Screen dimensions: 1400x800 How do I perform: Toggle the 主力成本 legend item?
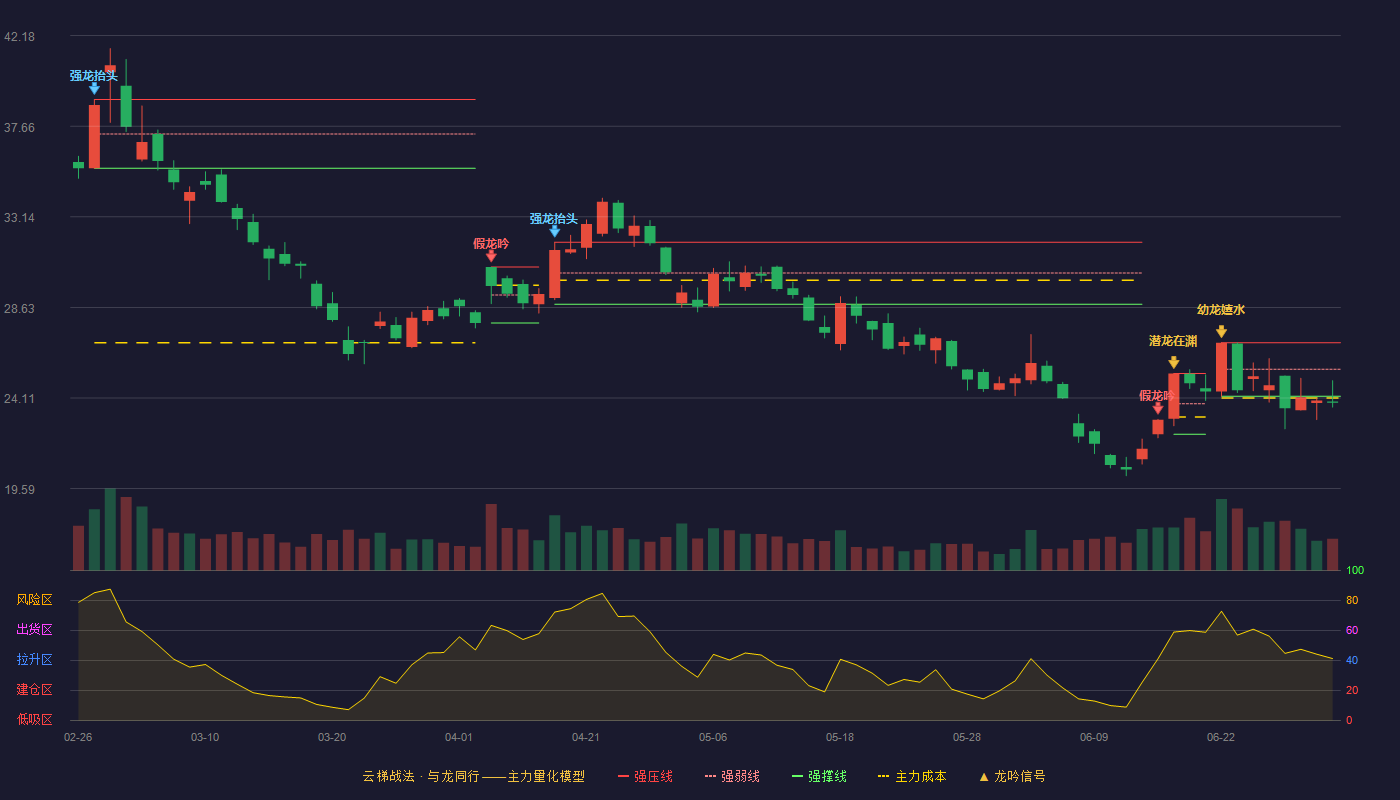tap(912, 776)
